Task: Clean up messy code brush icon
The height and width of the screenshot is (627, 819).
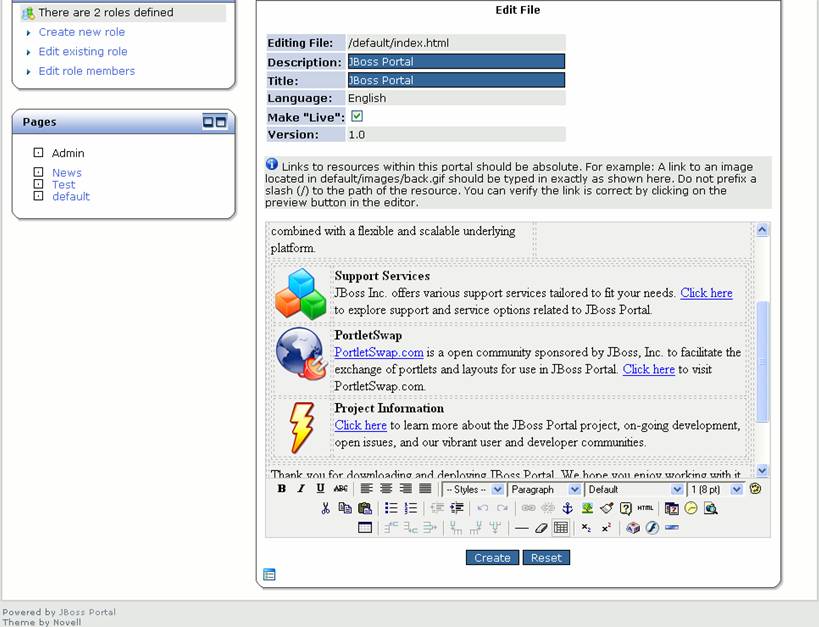Action: 606,508
